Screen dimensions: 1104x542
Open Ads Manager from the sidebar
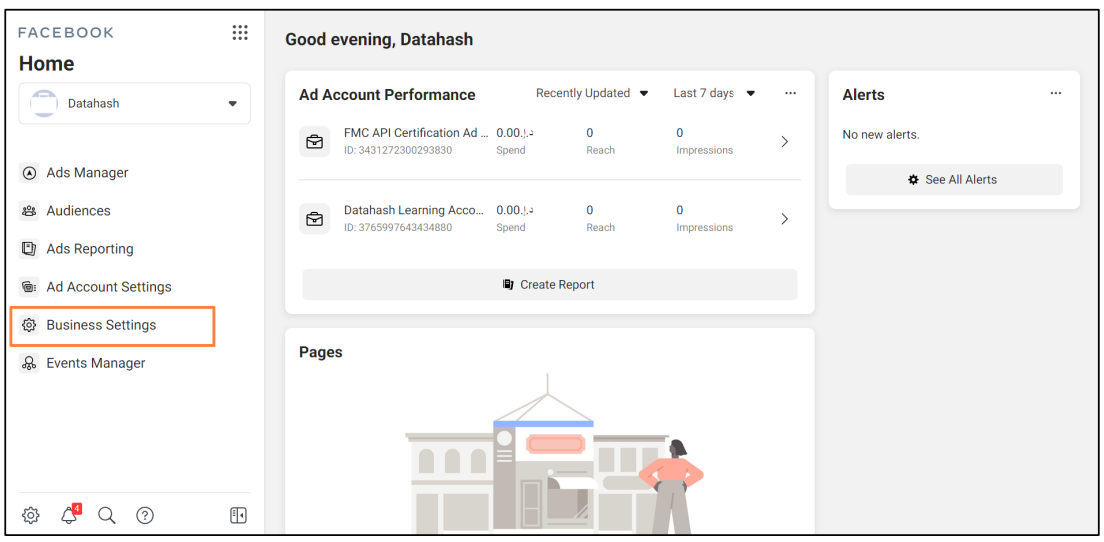point(87,173)
